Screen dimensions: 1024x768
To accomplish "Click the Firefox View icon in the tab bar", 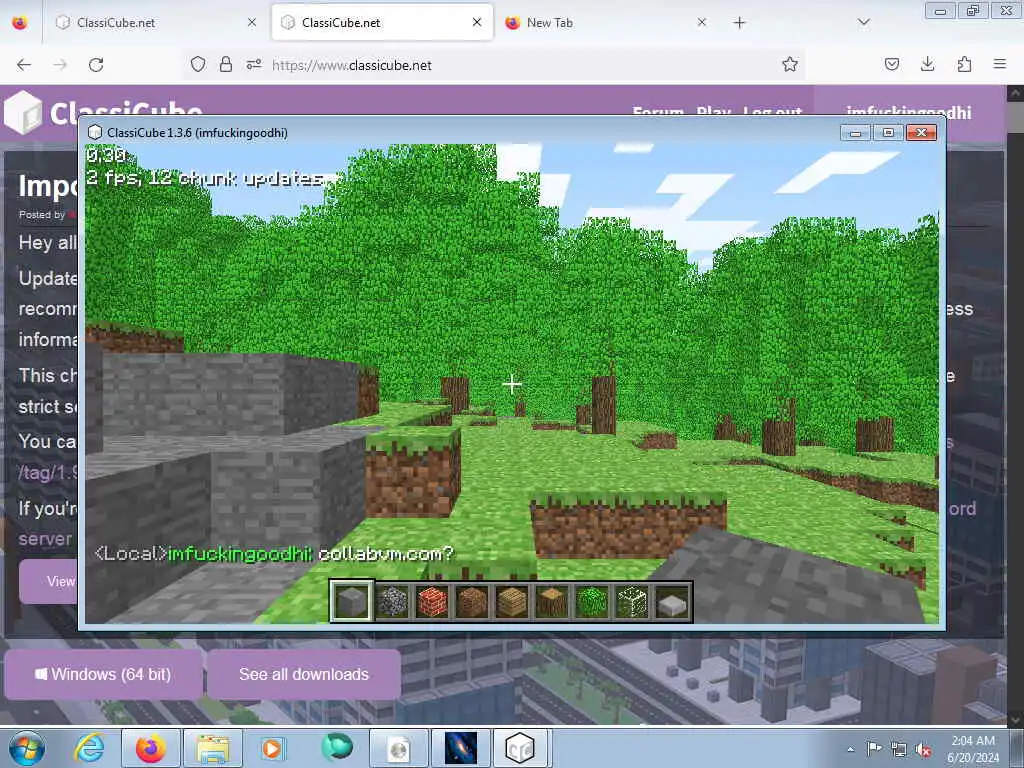I will click(x=20, y=23).
